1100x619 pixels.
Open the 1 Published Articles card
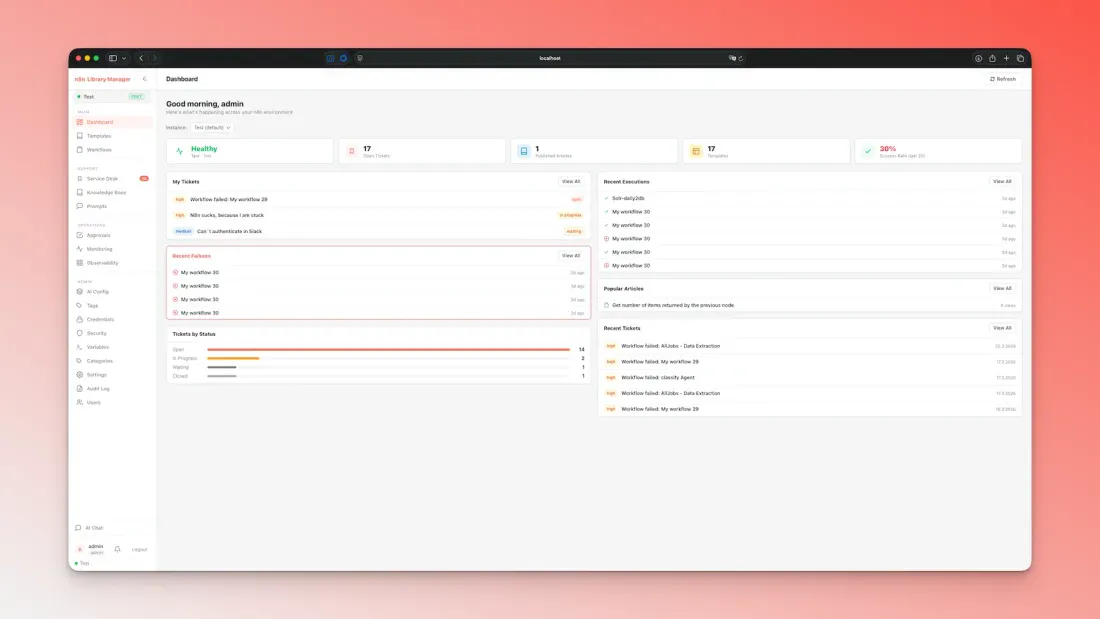pos(594,151)
